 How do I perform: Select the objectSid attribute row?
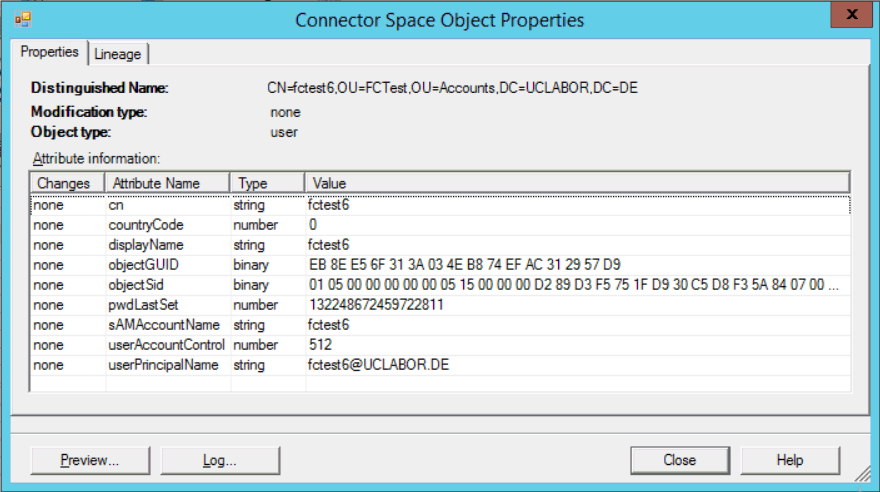click(x=441, y=285)
